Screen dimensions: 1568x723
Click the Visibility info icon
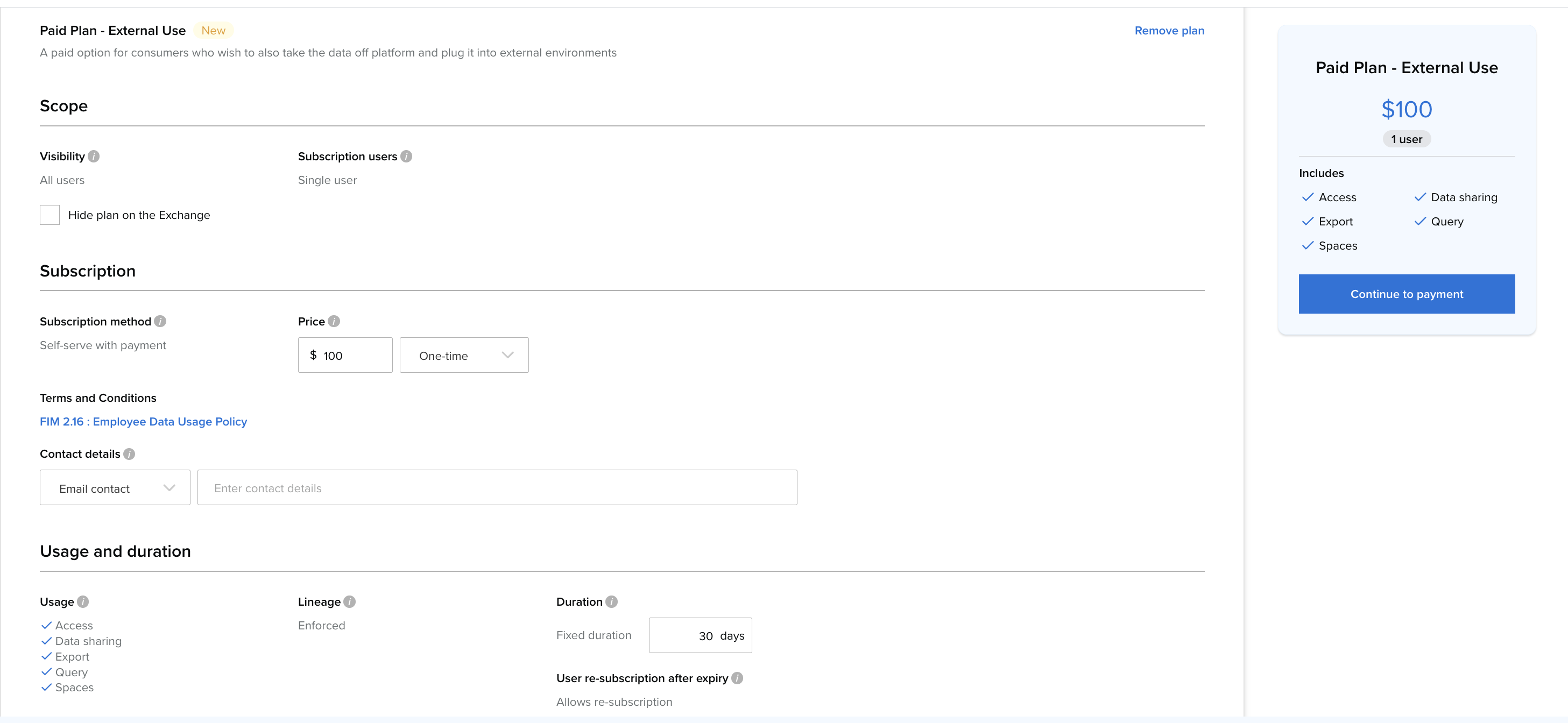pos(94,157)
